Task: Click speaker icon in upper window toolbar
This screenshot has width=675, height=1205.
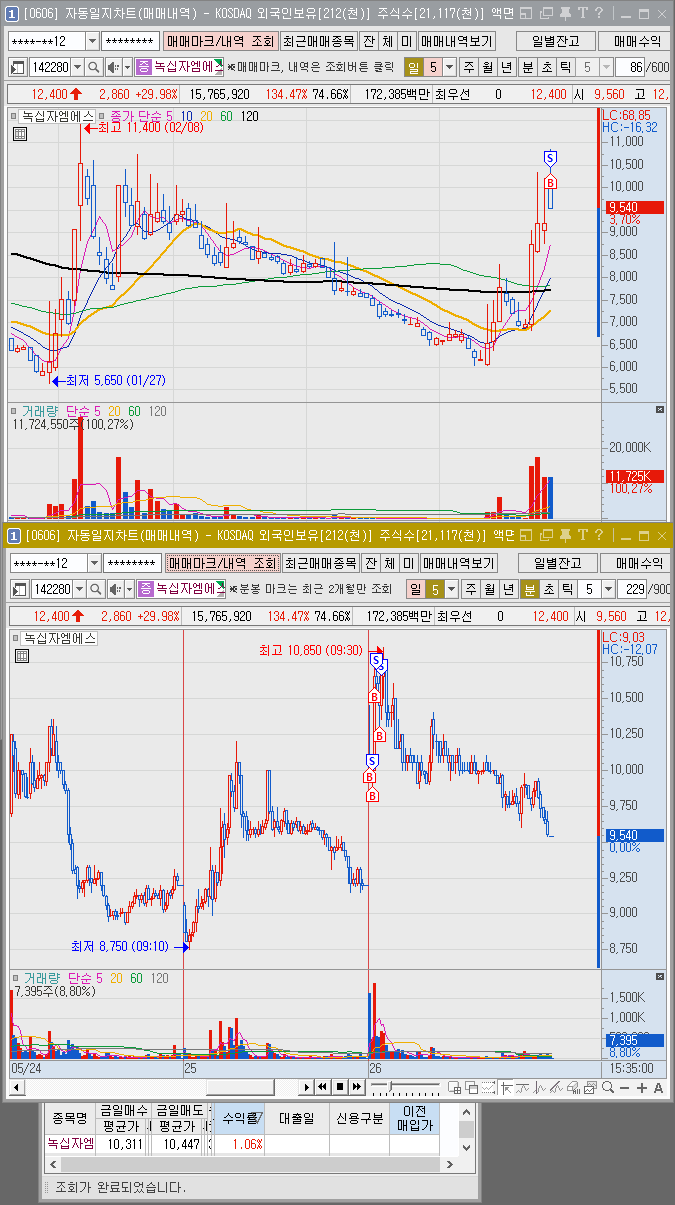Action: [114, 67]
